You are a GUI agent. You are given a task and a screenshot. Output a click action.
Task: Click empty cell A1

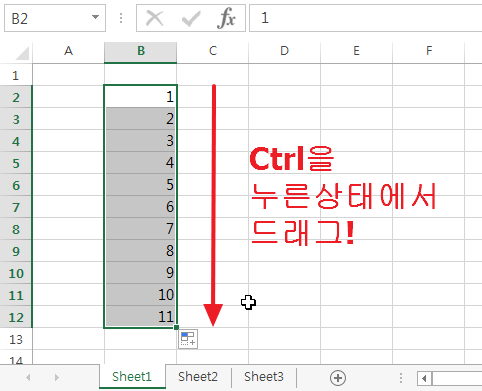pyautogui.click(x=68, y=75)
